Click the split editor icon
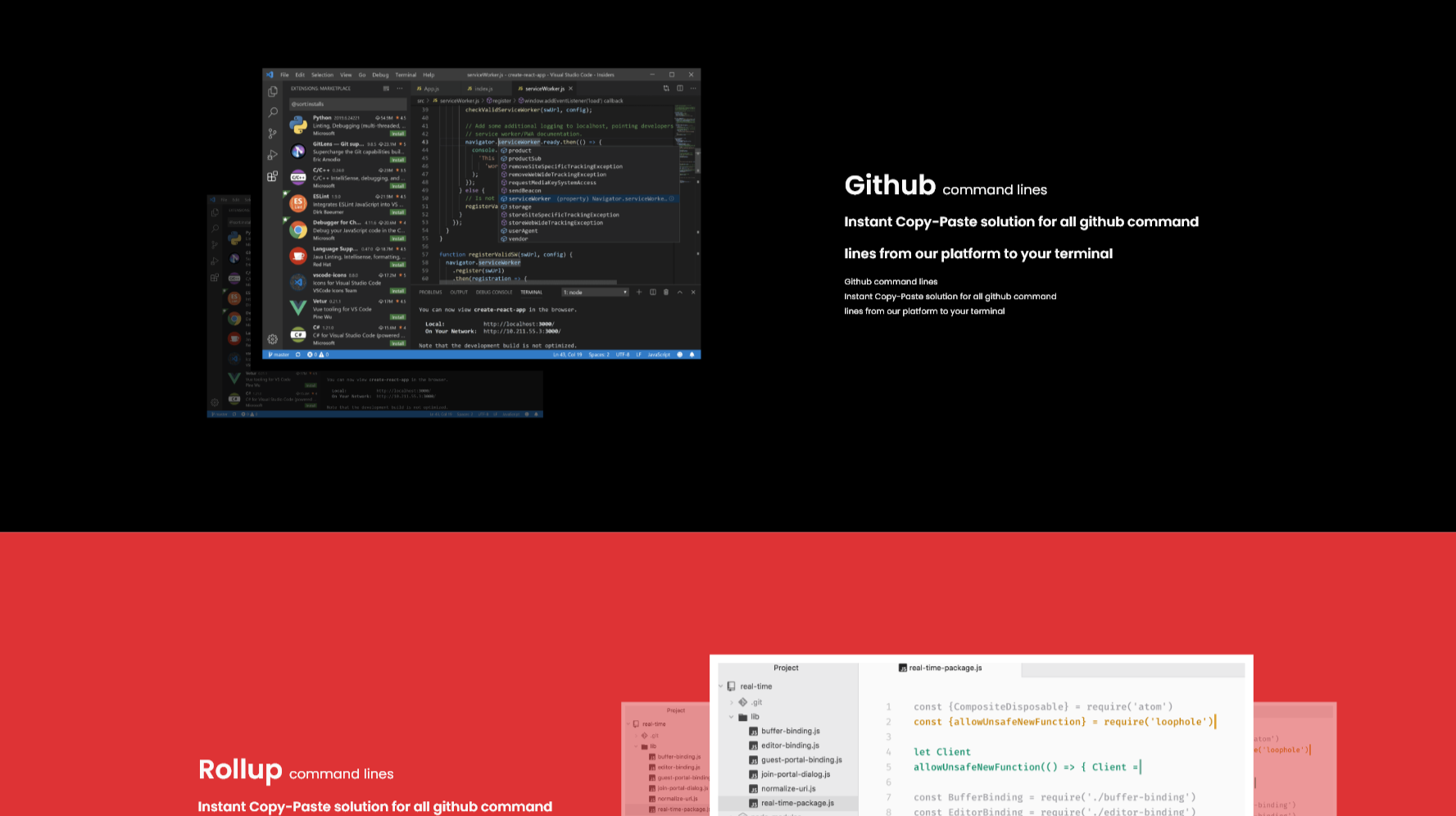This screenshot has height=816, width=1456. click(x=679, y=88)
